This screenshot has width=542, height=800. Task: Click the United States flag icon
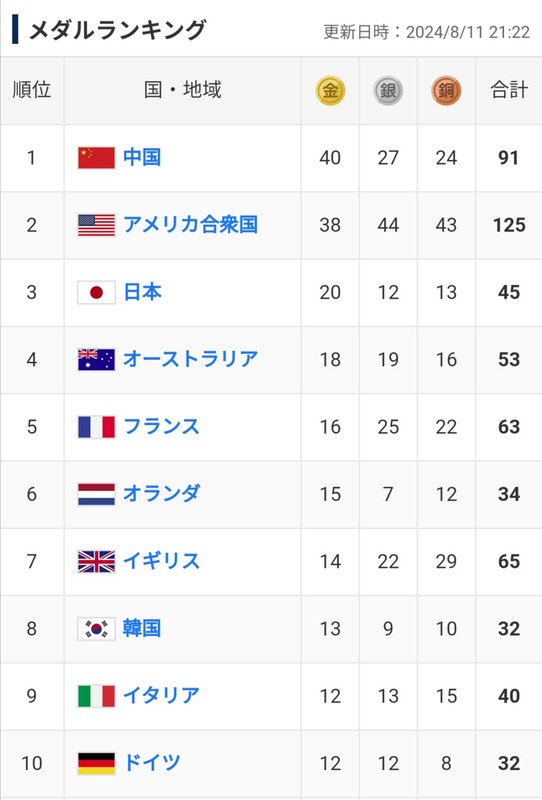point(96,225)
